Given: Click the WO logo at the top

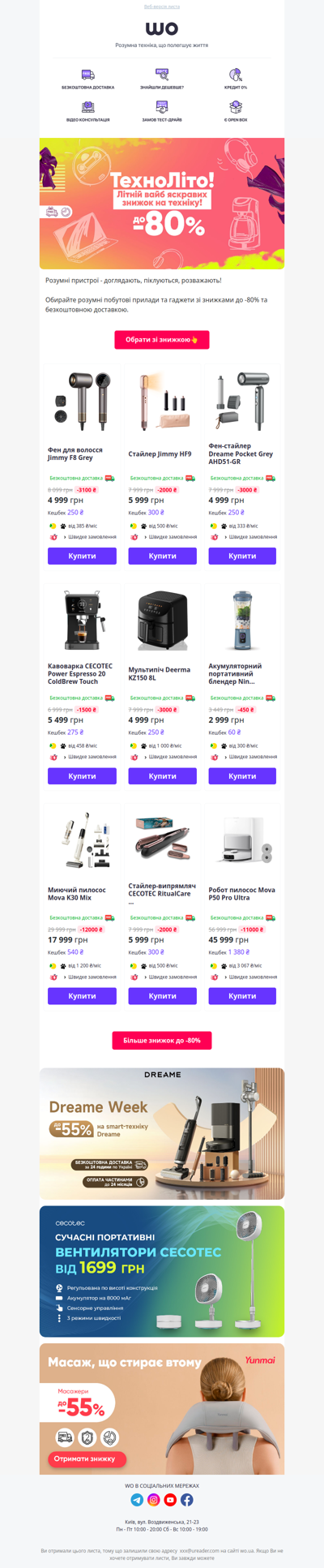Looking at the screenshot, I should [162, 28].
